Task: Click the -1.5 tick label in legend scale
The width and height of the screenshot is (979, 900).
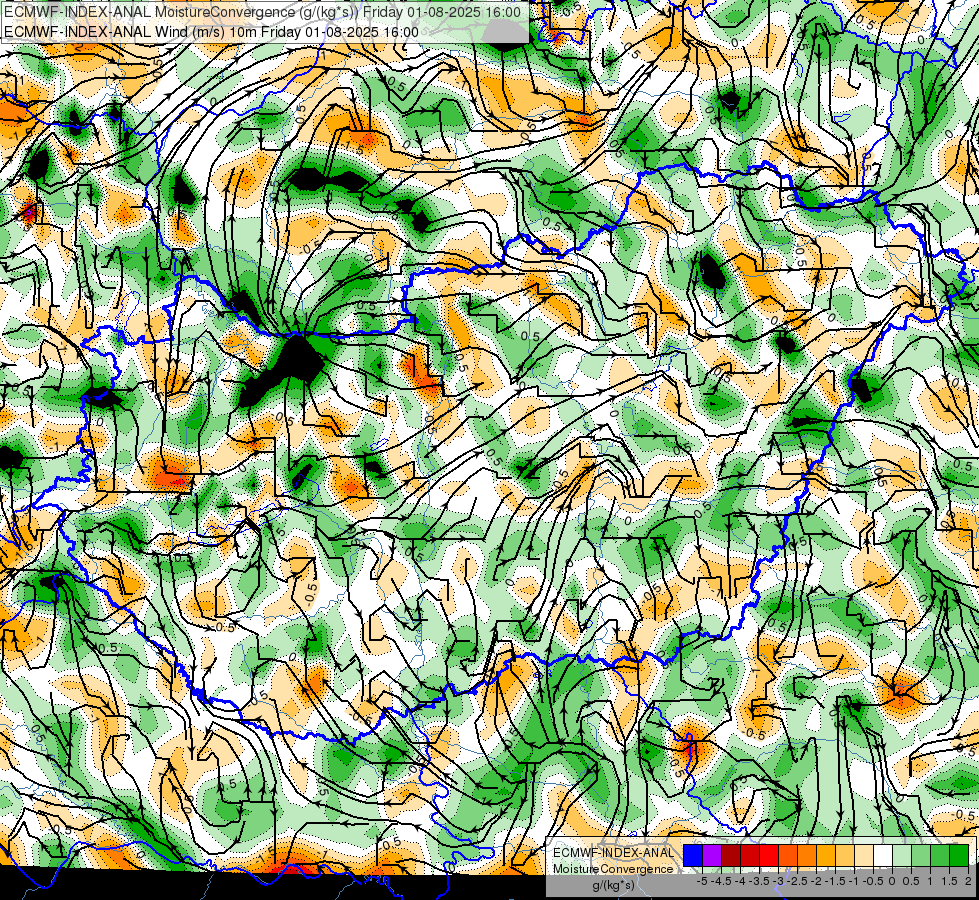Action: click(835, 881)
